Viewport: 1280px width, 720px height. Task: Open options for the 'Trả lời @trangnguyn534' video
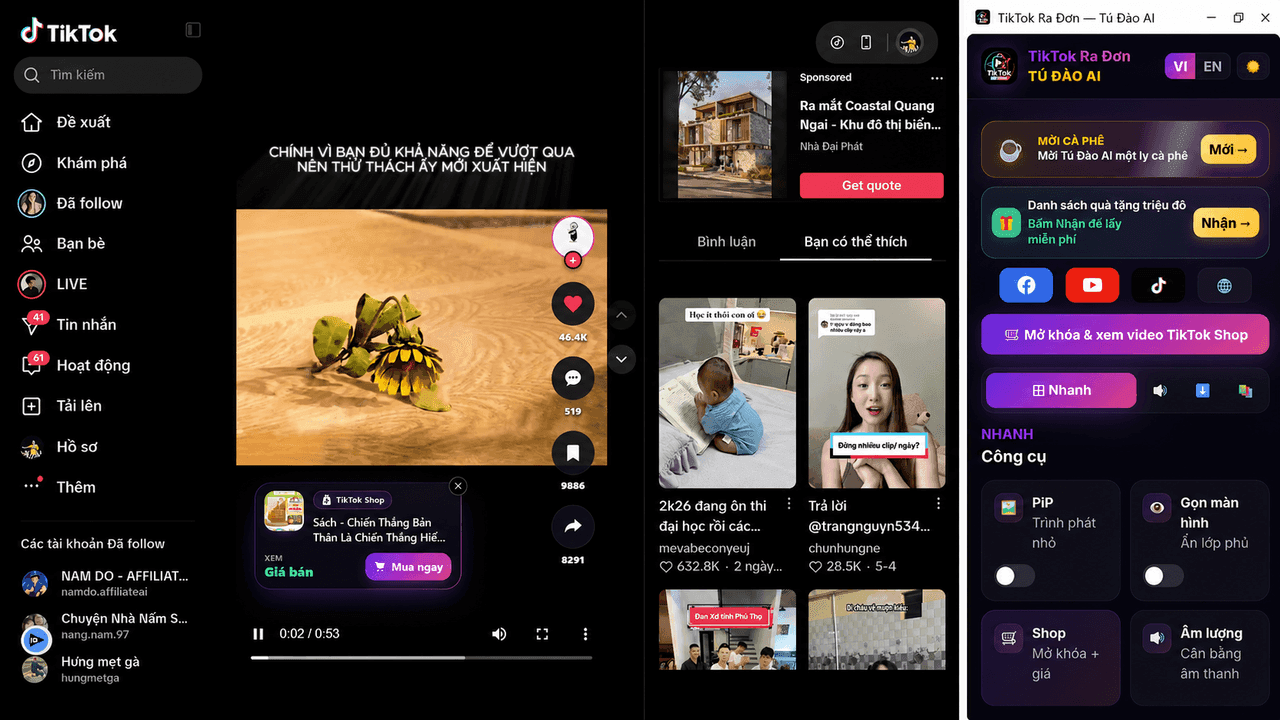pos(938,504)
